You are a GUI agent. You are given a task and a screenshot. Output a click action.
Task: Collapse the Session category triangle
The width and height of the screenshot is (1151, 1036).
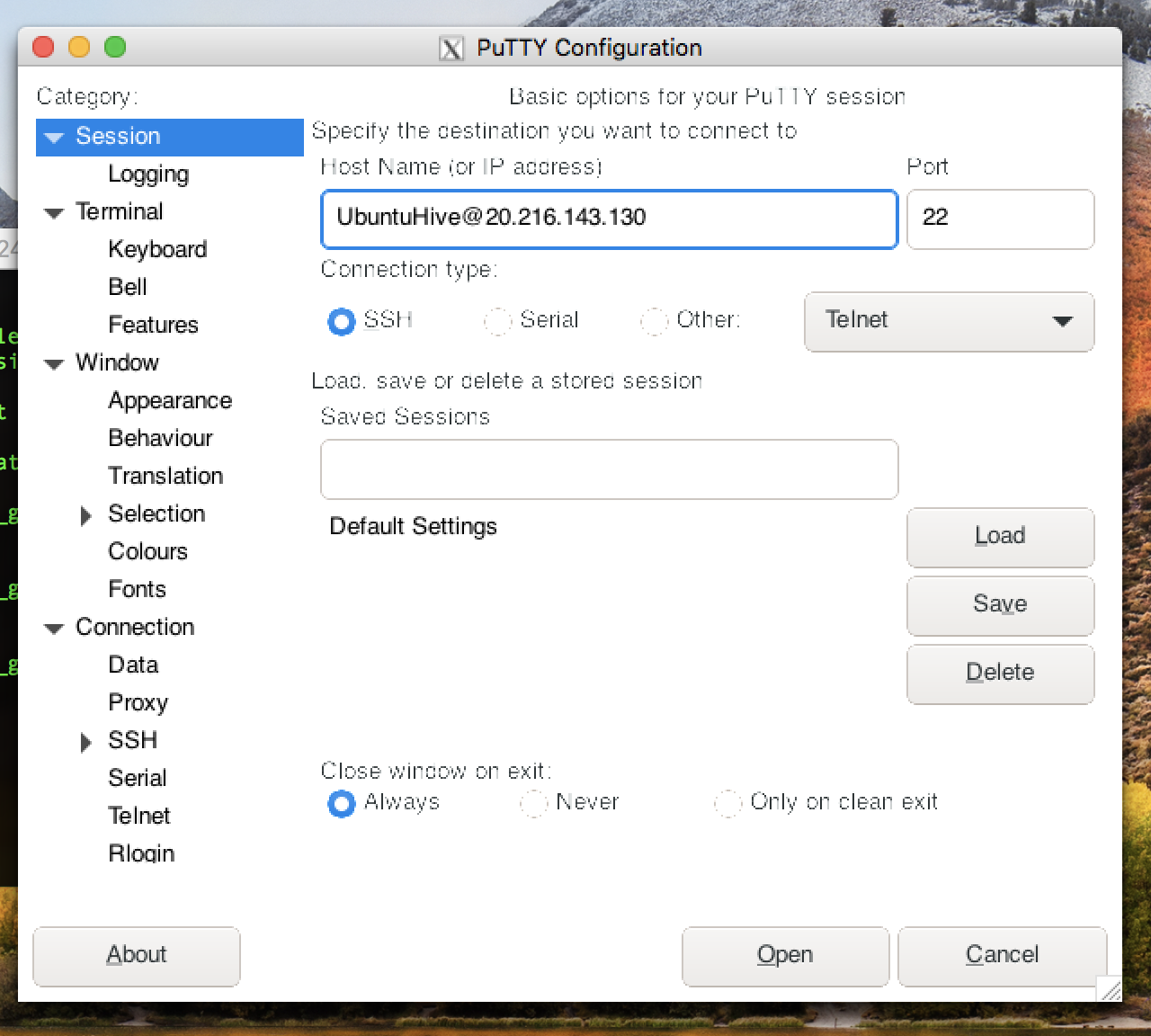(x=54, y=138)
